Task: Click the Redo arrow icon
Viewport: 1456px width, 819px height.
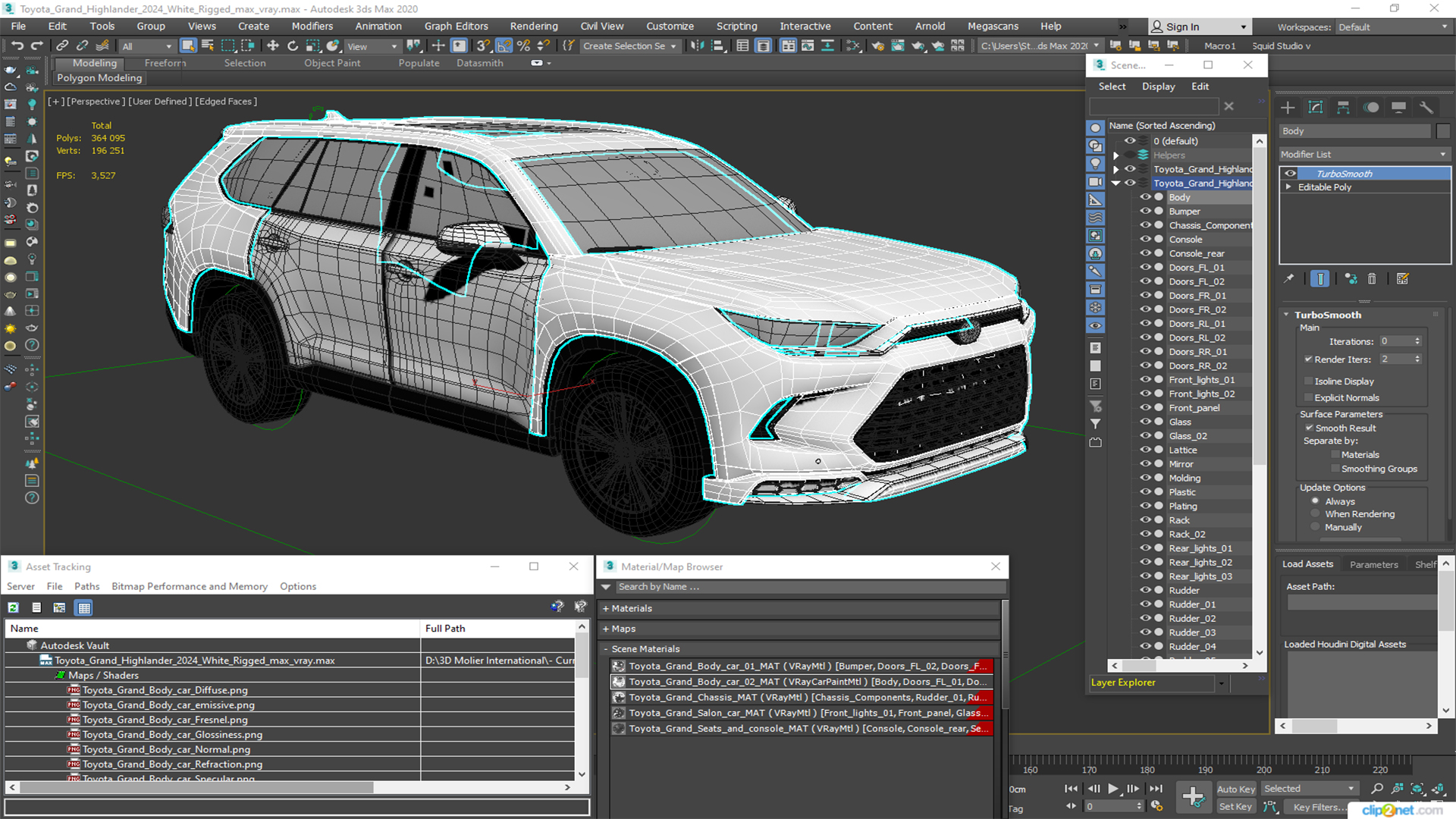Action: [36, 46]
